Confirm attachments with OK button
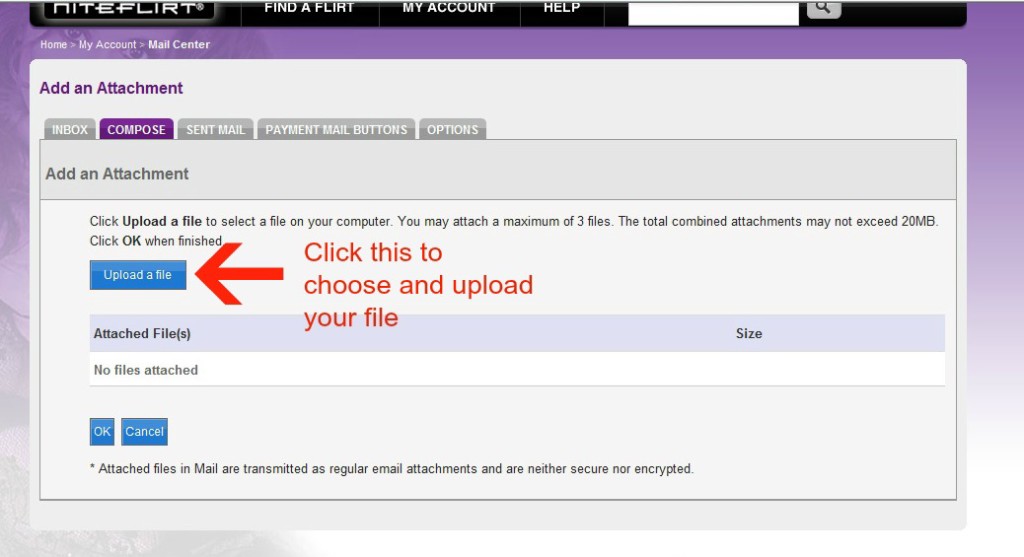The height and width of the screenshot is (557, 1024). (x=102, y=432)
